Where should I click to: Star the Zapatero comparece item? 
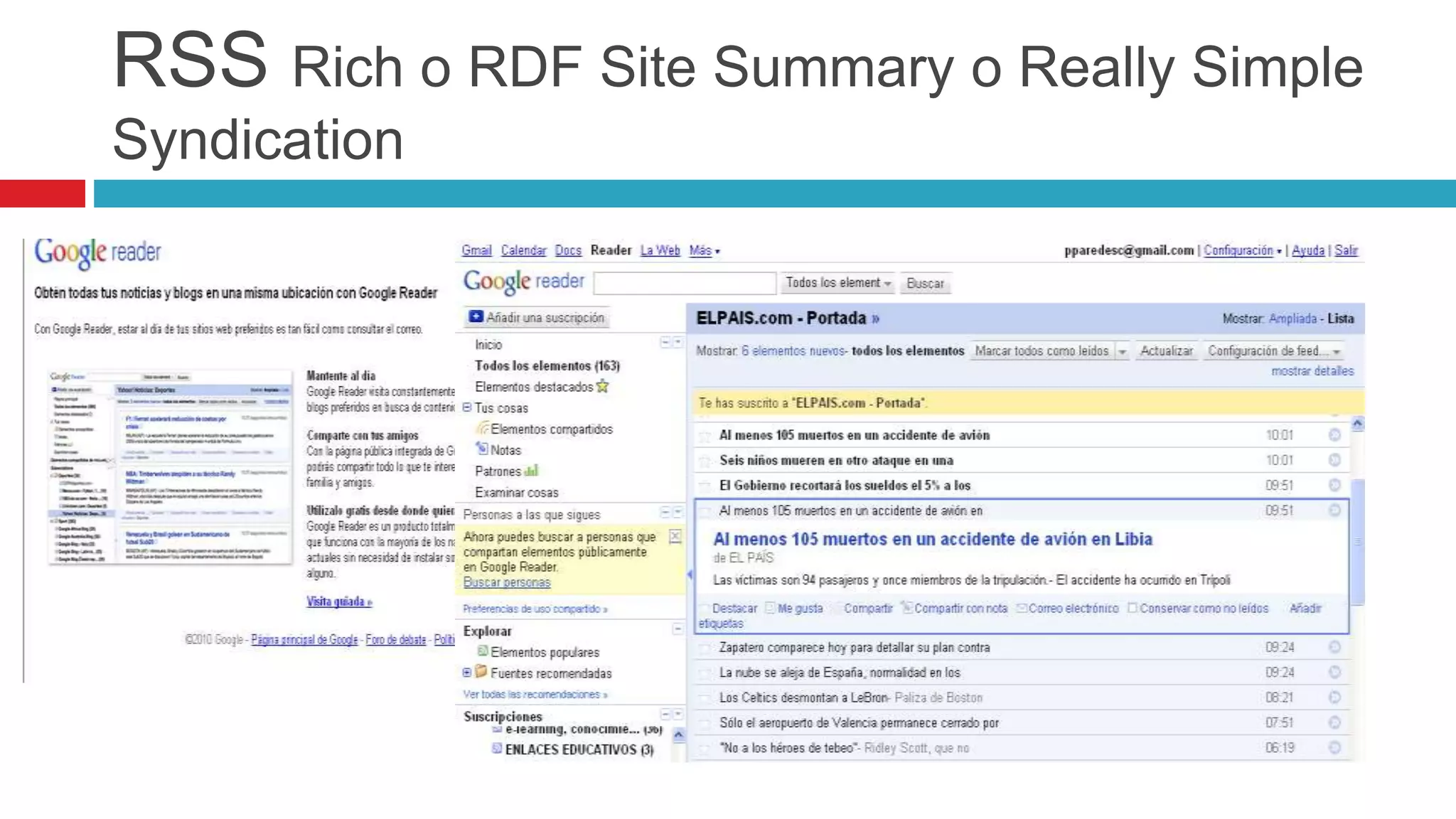point(705,648)
